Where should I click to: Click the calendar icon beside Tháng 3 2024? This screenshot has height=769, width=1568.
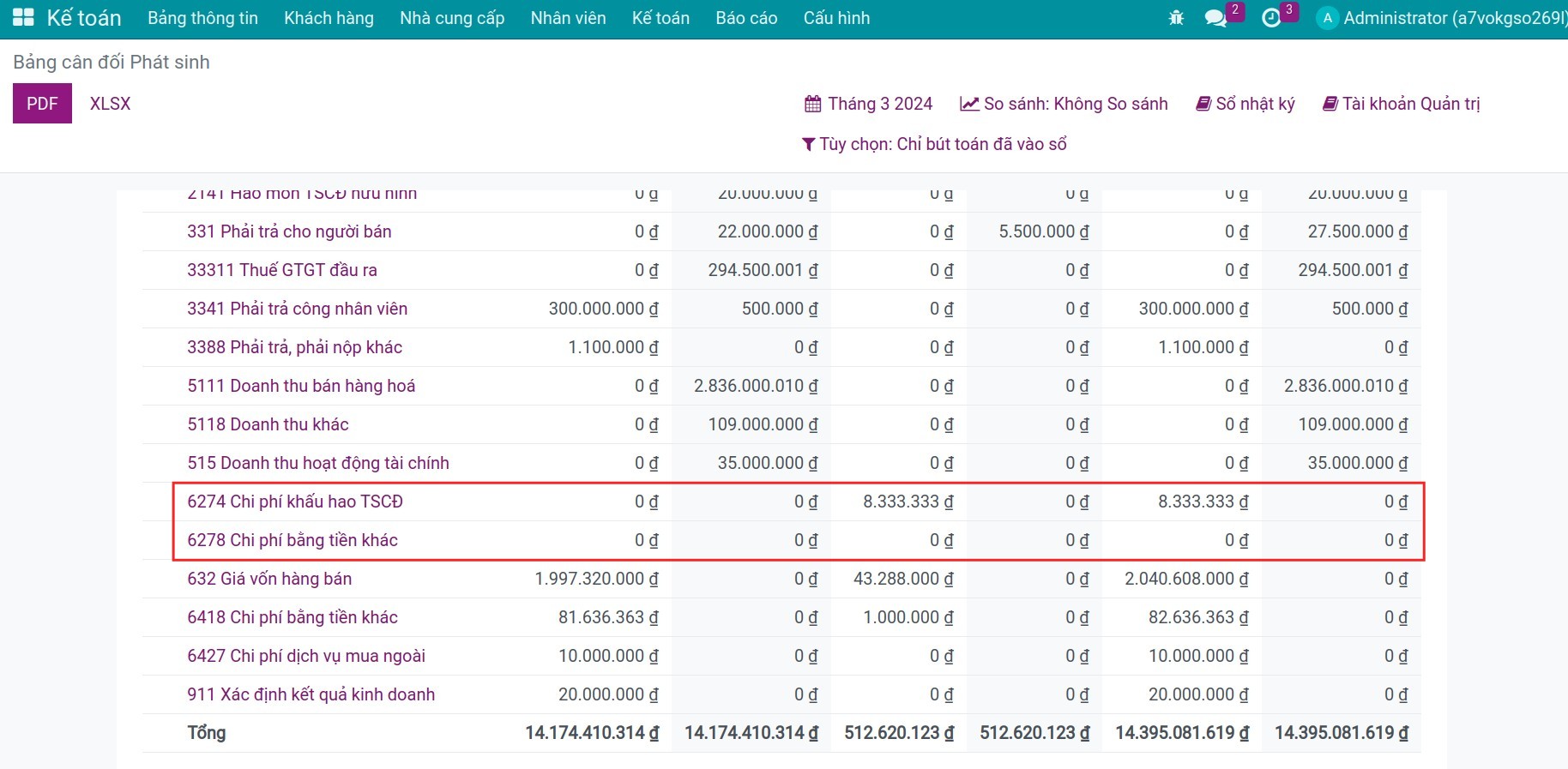(x=812, y=105)
